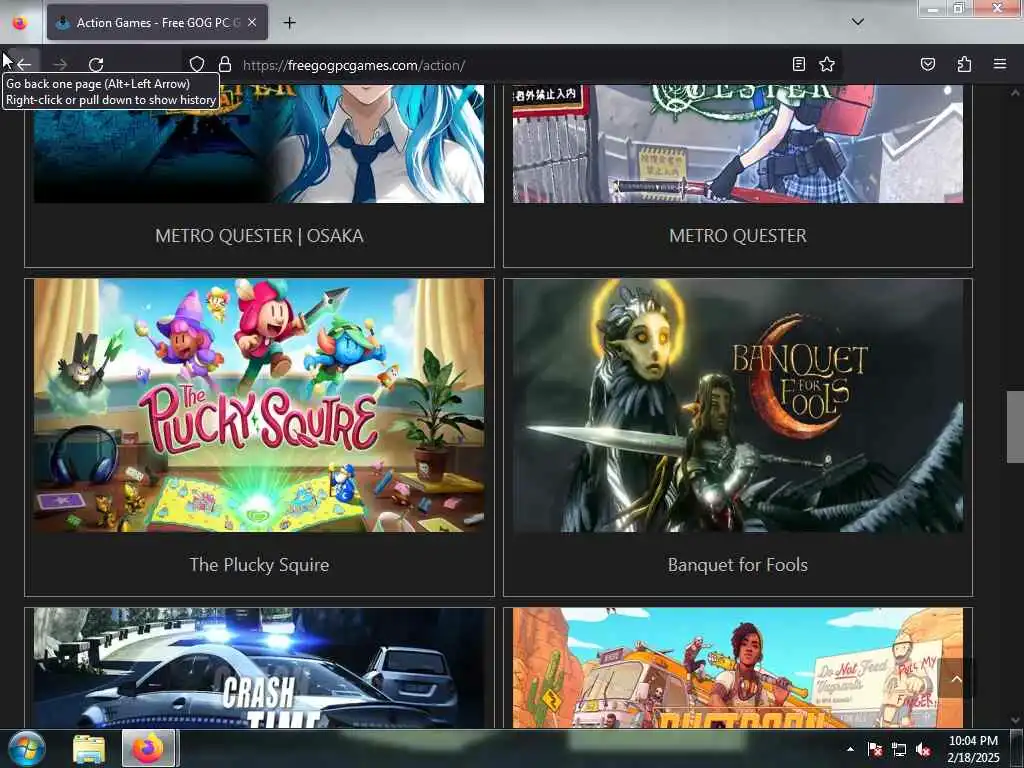
Task: Open the network tray icon
Action: point(899,749)
